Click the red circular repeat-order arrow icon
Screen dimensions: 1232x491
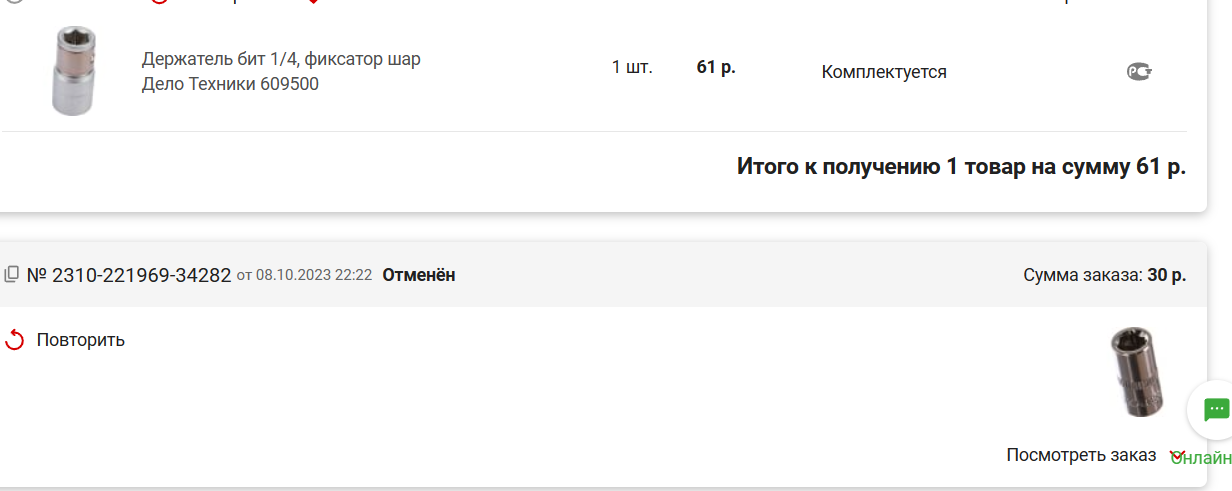[14, 340]
